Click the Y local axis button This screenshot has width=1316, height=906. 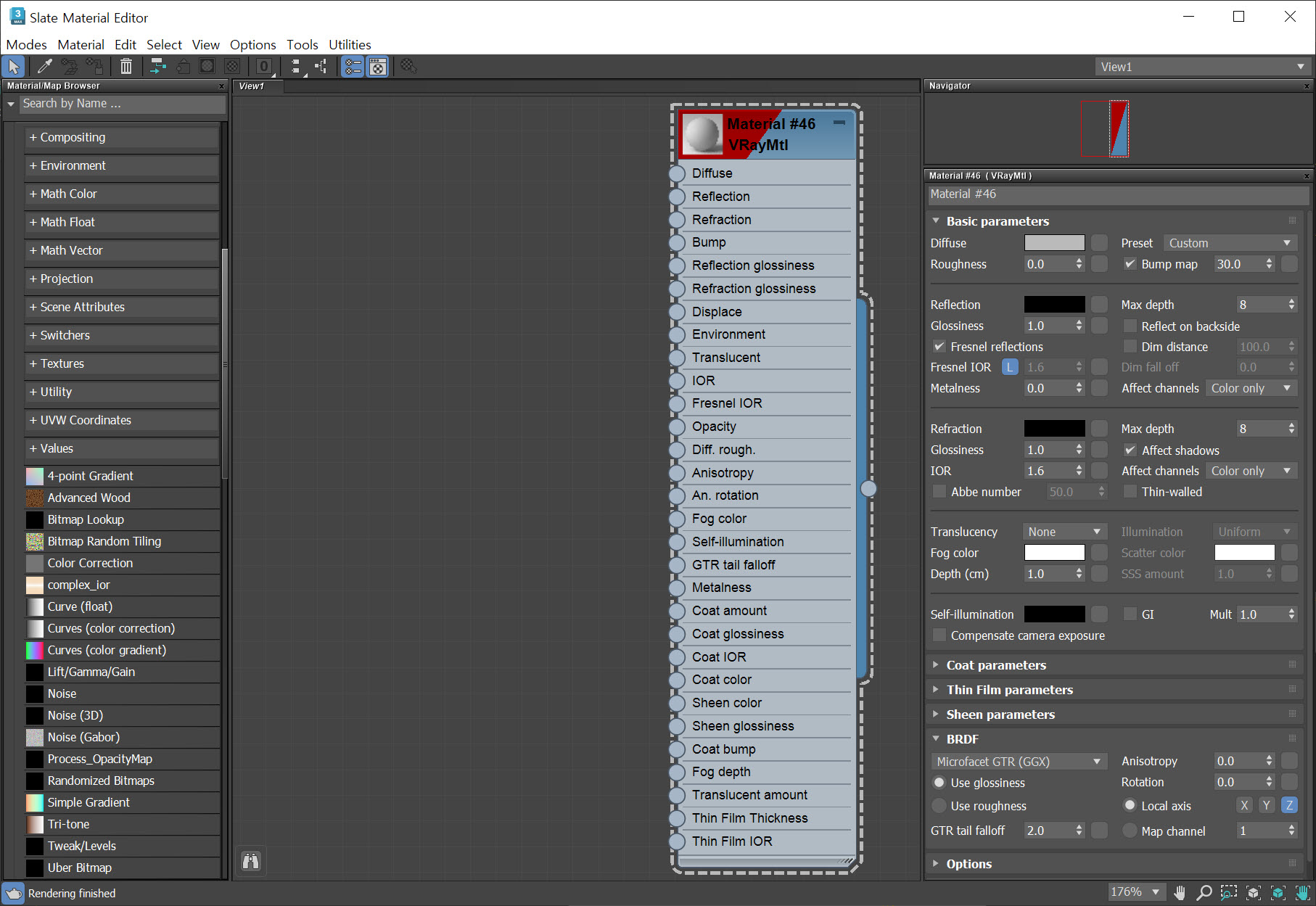pos(1267,805)
